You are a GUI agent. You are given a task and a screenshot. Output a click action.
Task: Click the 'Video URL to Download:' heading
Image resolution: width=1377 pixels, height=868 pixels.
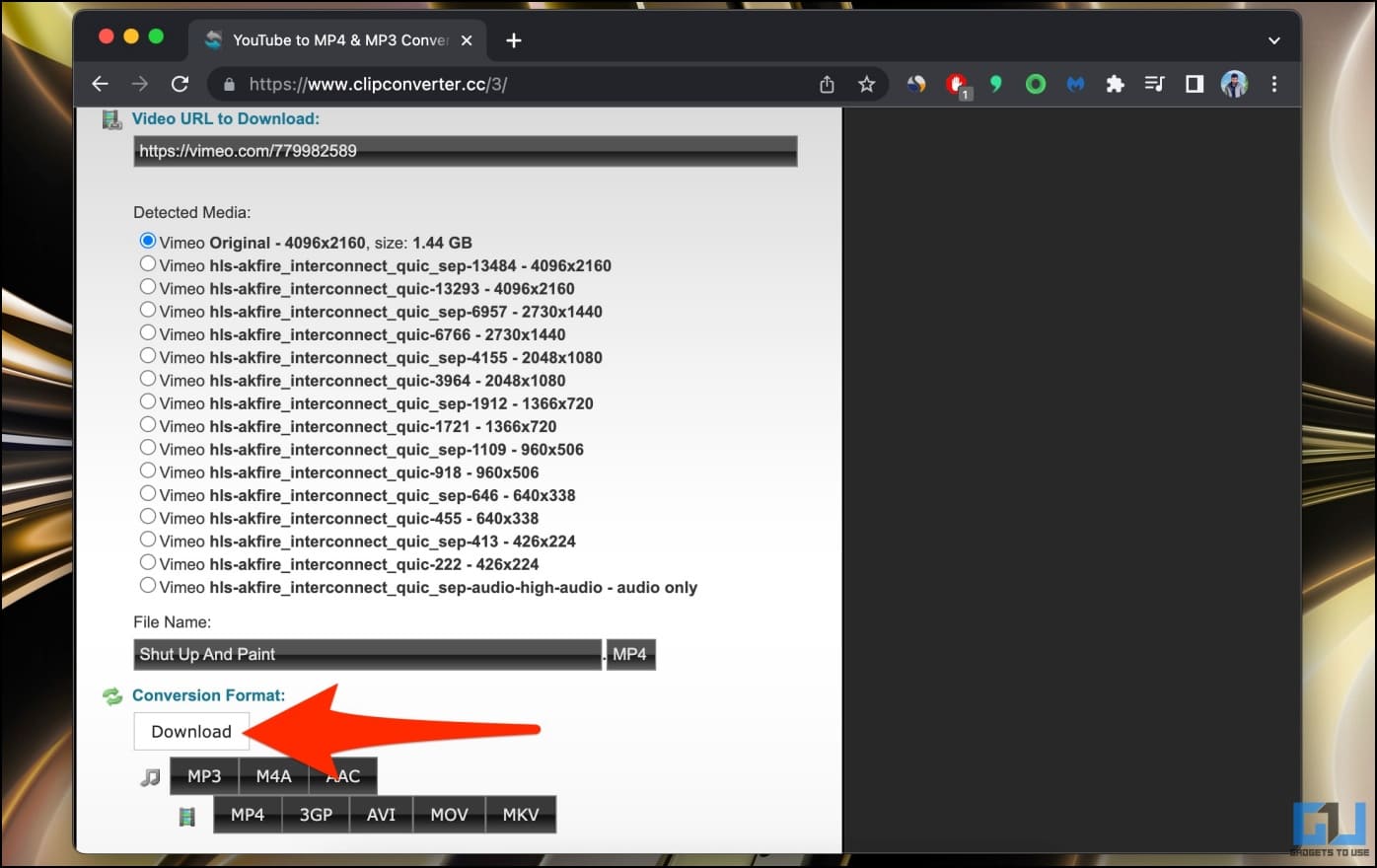point(226,119)
